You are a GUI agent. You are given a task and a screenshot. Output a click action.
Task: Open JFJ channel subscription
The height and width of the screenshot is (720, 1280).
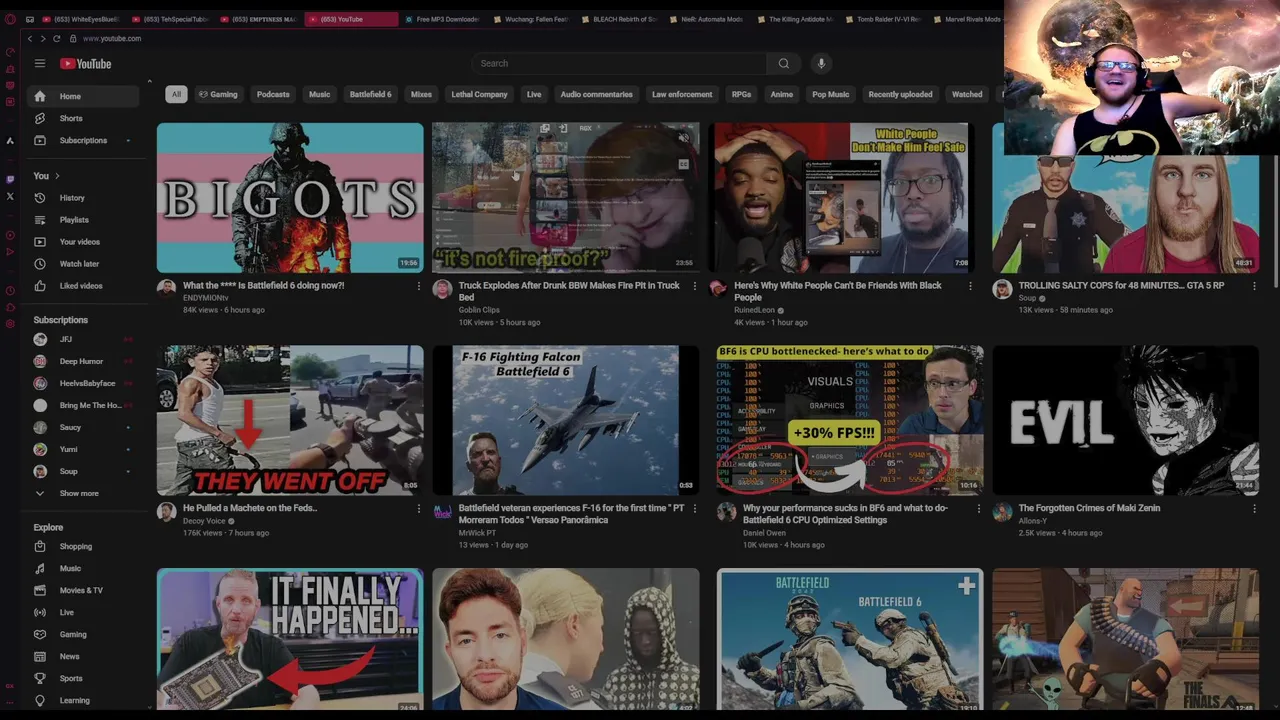pyautogui.click(x=85, y=339)
